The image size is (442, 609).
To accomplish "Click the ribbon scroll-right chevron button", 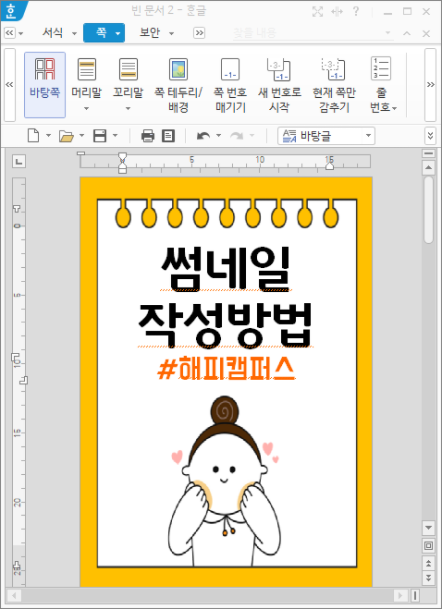I will [x=430, y=84].
